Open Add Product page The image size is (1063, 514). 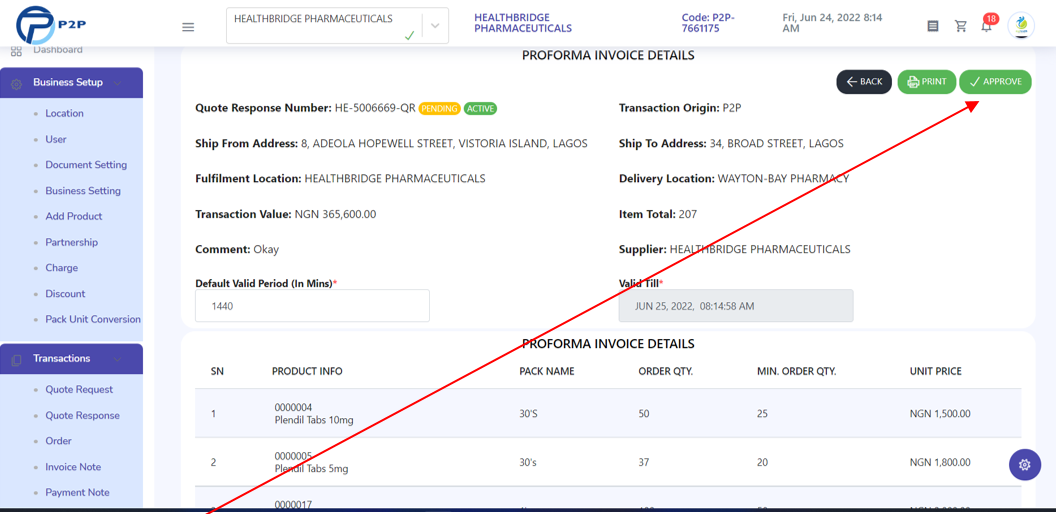point(74,216)
